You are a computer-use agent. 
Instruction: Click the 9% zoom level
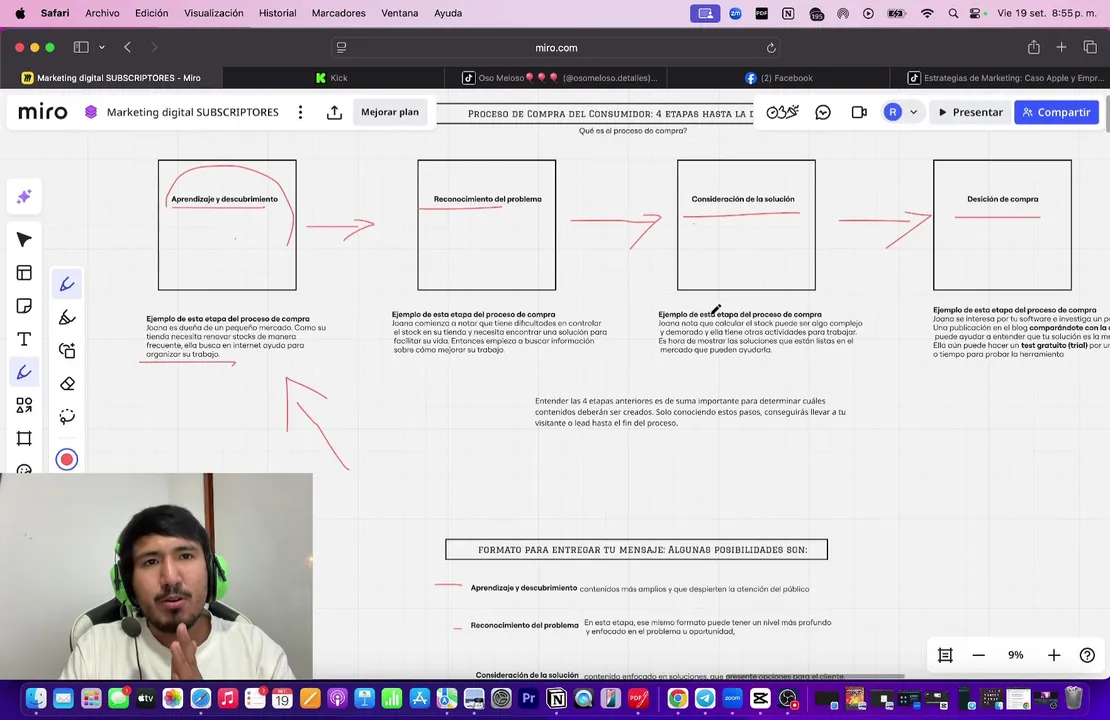tap(1015, 655)
